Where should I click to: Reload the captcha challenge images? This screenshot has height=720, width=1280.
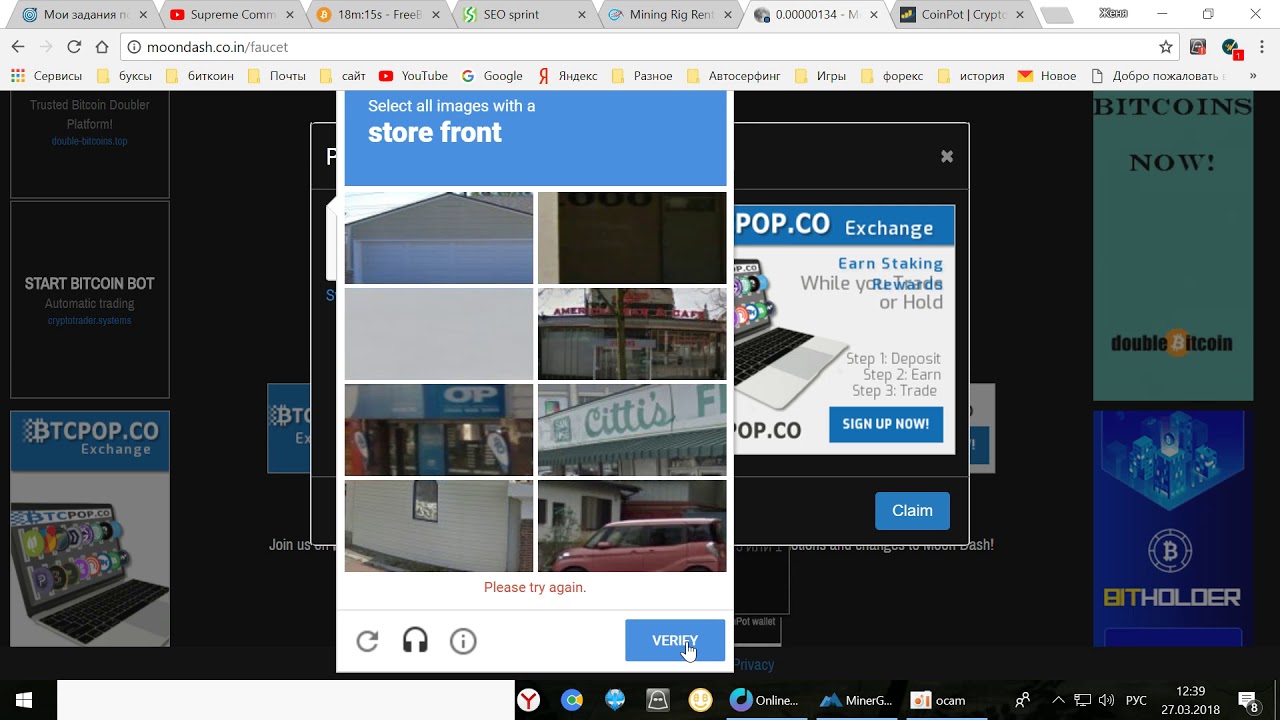coord(367,641)
